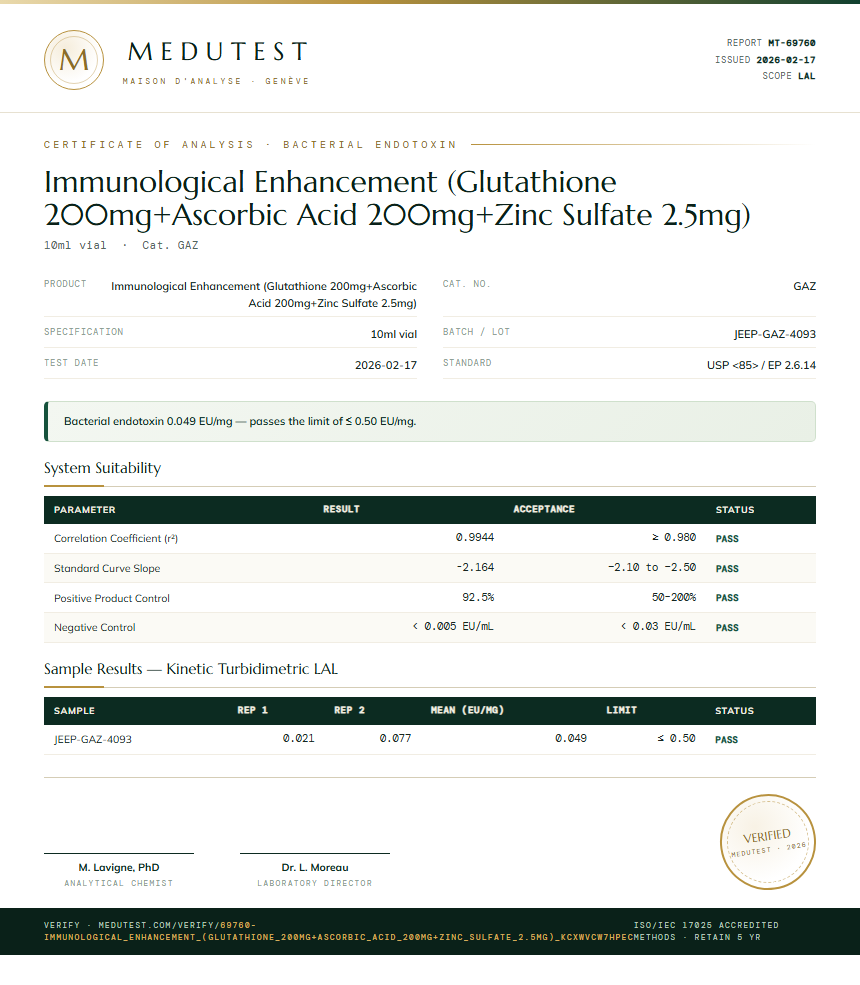Screen dimensions: 860x985
Task: Click PASS status for Standard Curve Slope
Action: click(727, 569)
